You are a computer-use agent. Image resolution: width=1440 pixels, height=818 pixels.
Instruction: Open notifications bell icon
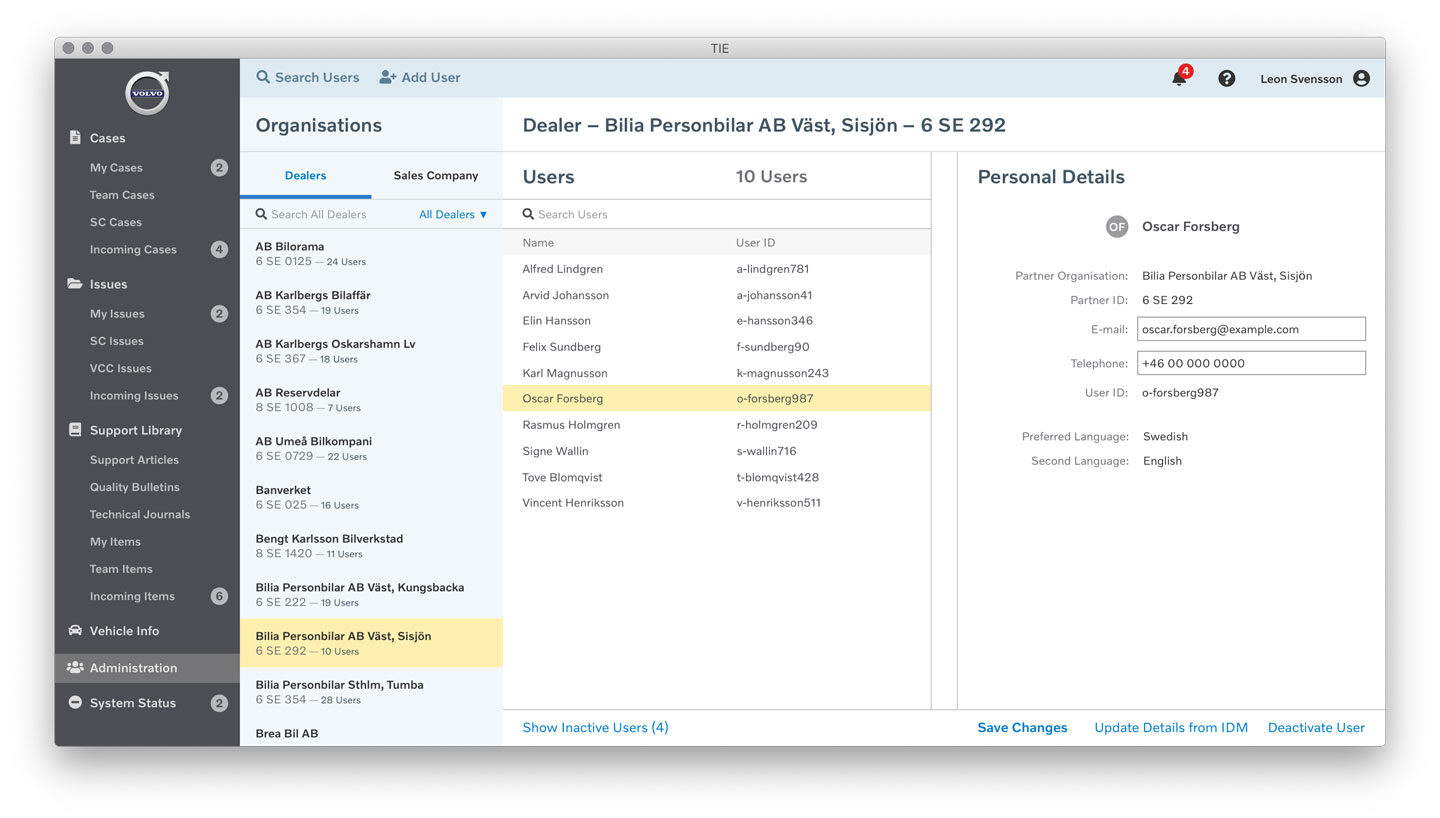point(1179,78)
